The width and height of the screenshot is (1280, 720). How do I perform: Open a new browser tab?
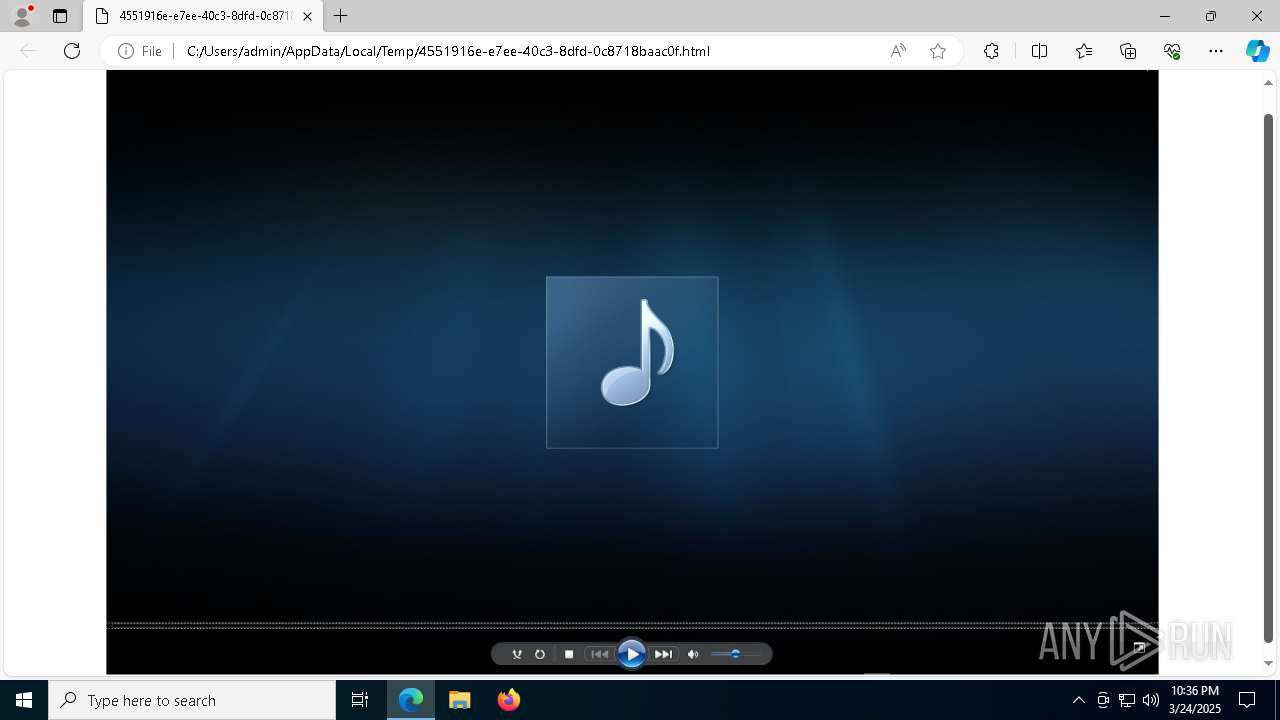[x=341, y=16]
